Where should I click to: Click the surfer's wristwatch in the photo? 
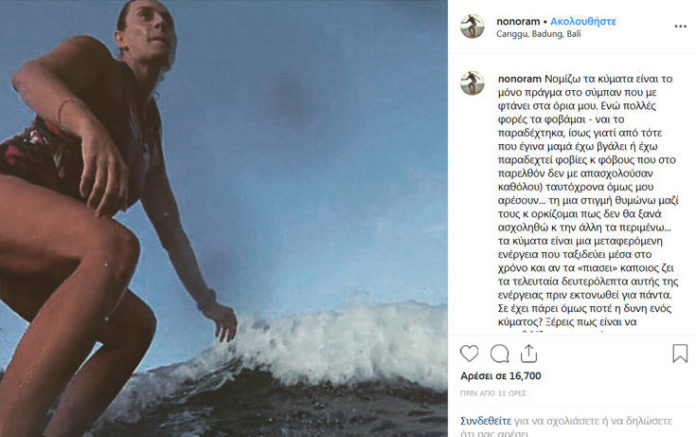pos(207,299)
